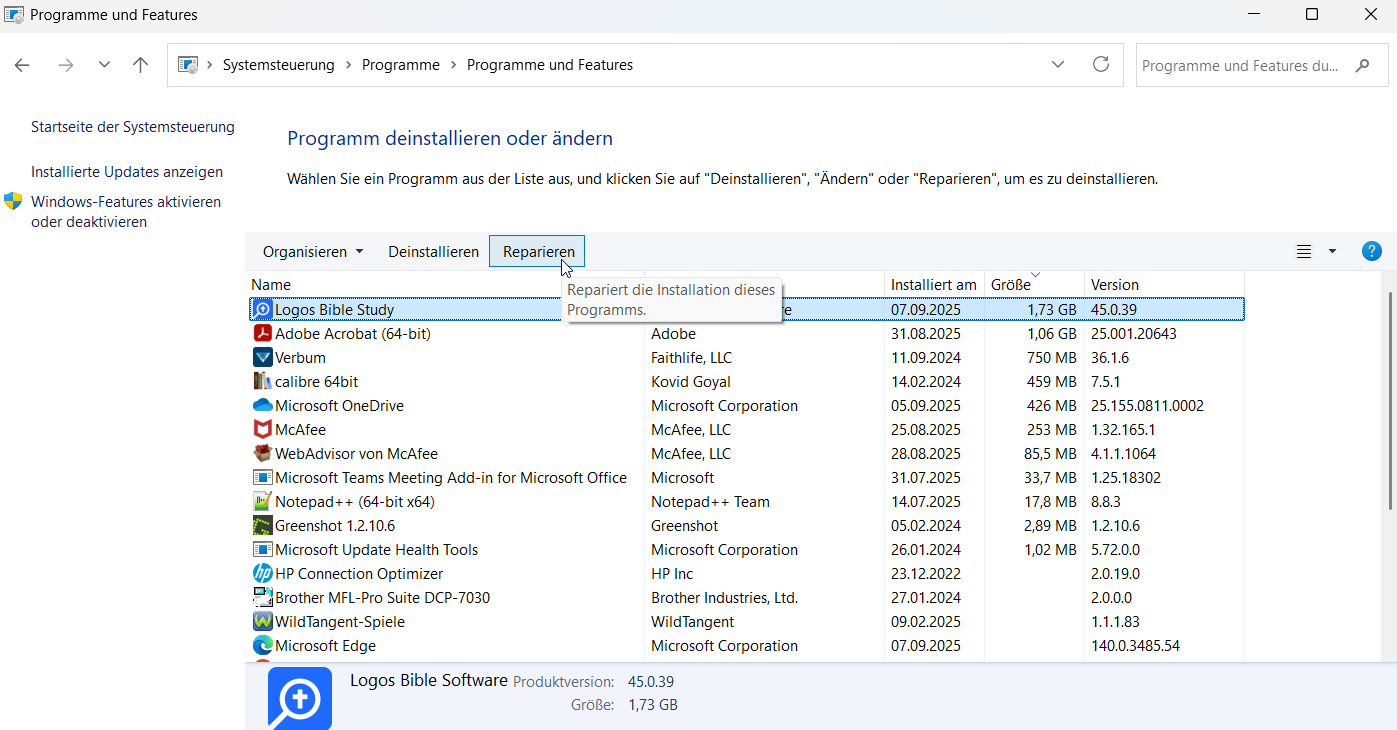Expand chevron after Systemsteuerung breadcrumb
This screenshot has width=1397, height=730.
[348, 65]
